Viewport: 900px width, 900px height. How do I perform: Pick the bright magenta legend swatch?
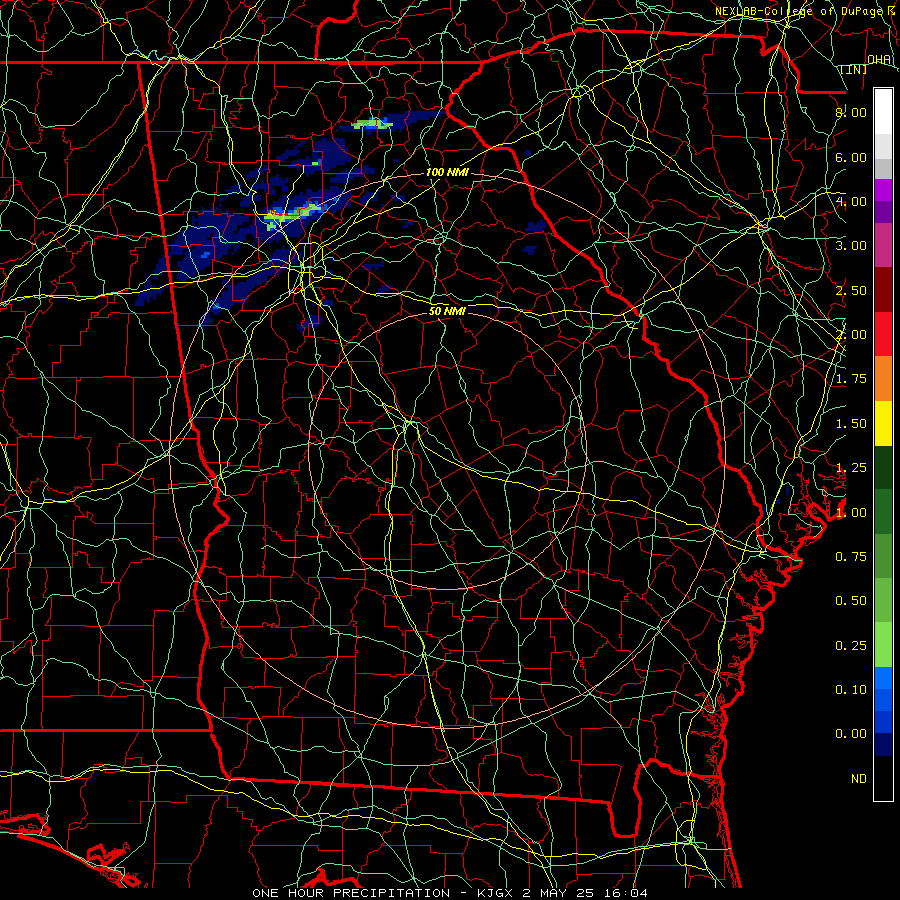pos(883,190)
